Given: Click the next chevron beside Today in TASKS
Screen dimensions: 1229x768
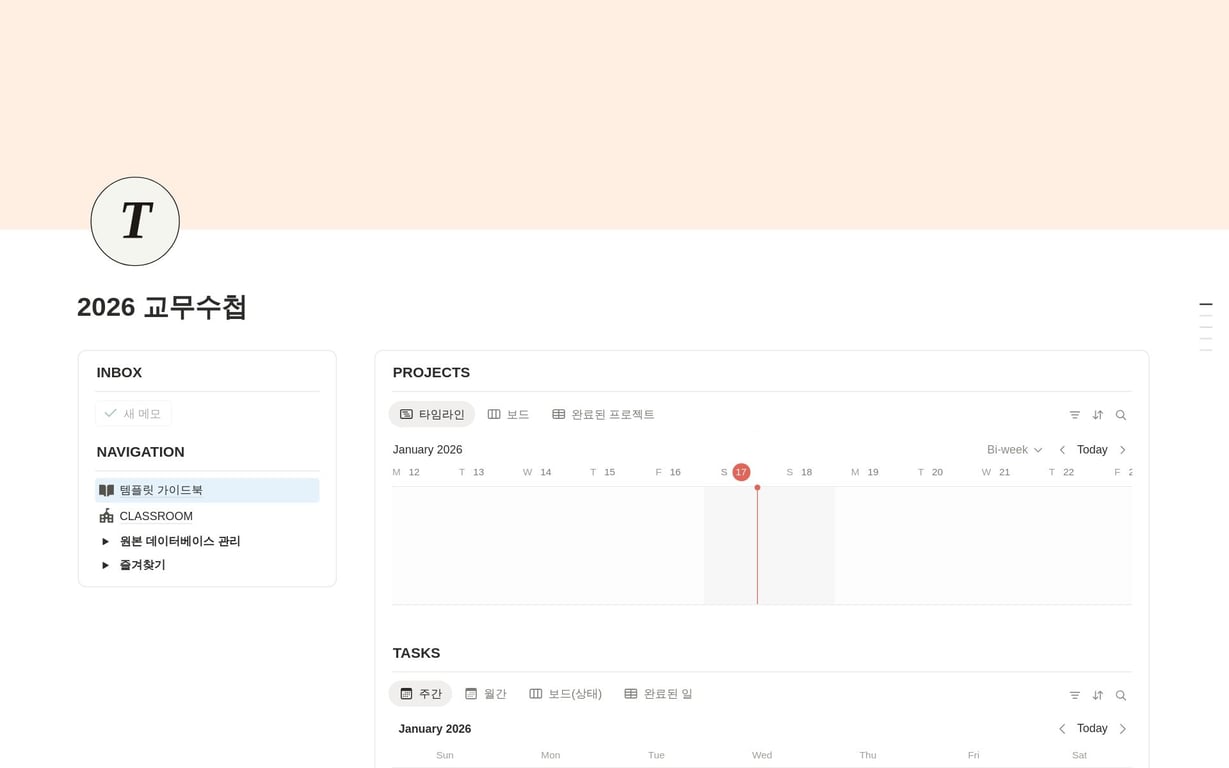Looking at the screenshot, I should pos(1122,728).
